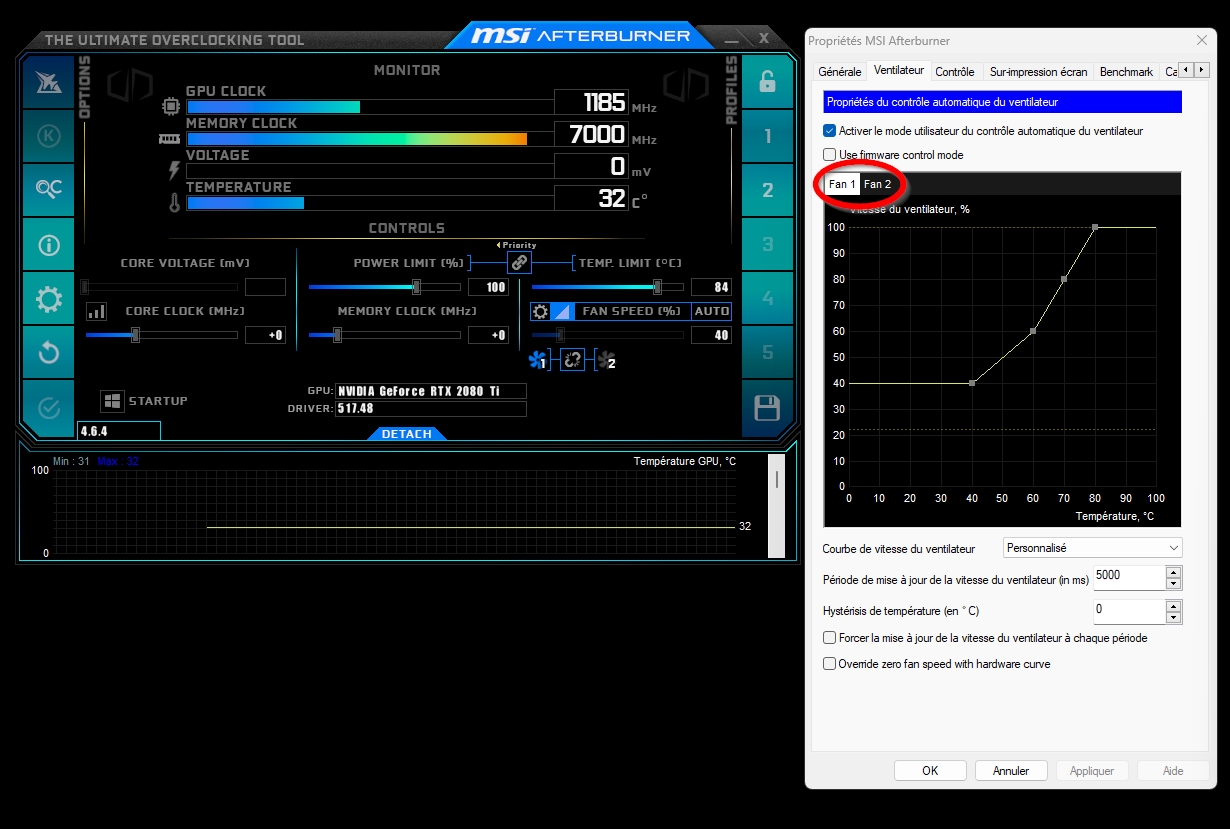Open 'Courbe de vitesse du ventilateur' dropdown
1230x829 pixels.
pyautogui.click(x=1092, y=548)
